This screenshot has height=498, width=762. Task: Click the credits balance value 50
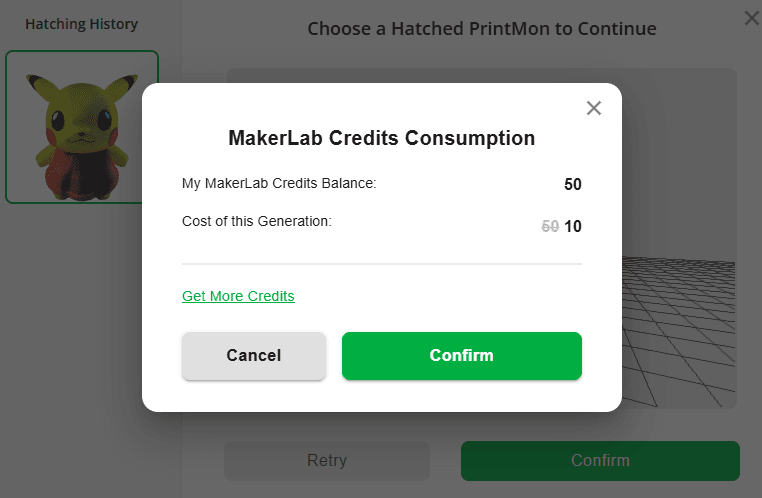click(x=572, y=185)
